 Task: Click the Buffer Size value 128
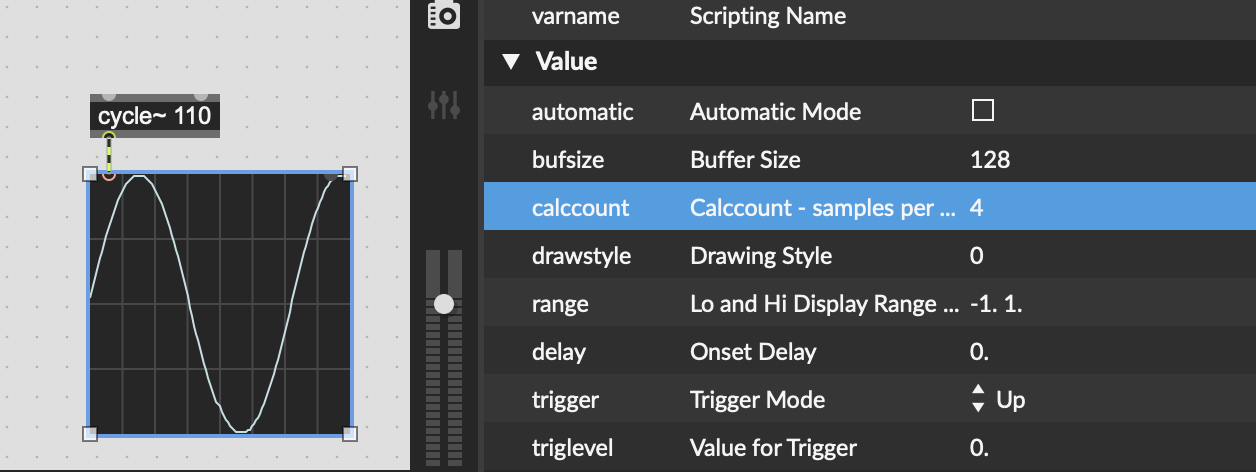click(x=990, y=159)
